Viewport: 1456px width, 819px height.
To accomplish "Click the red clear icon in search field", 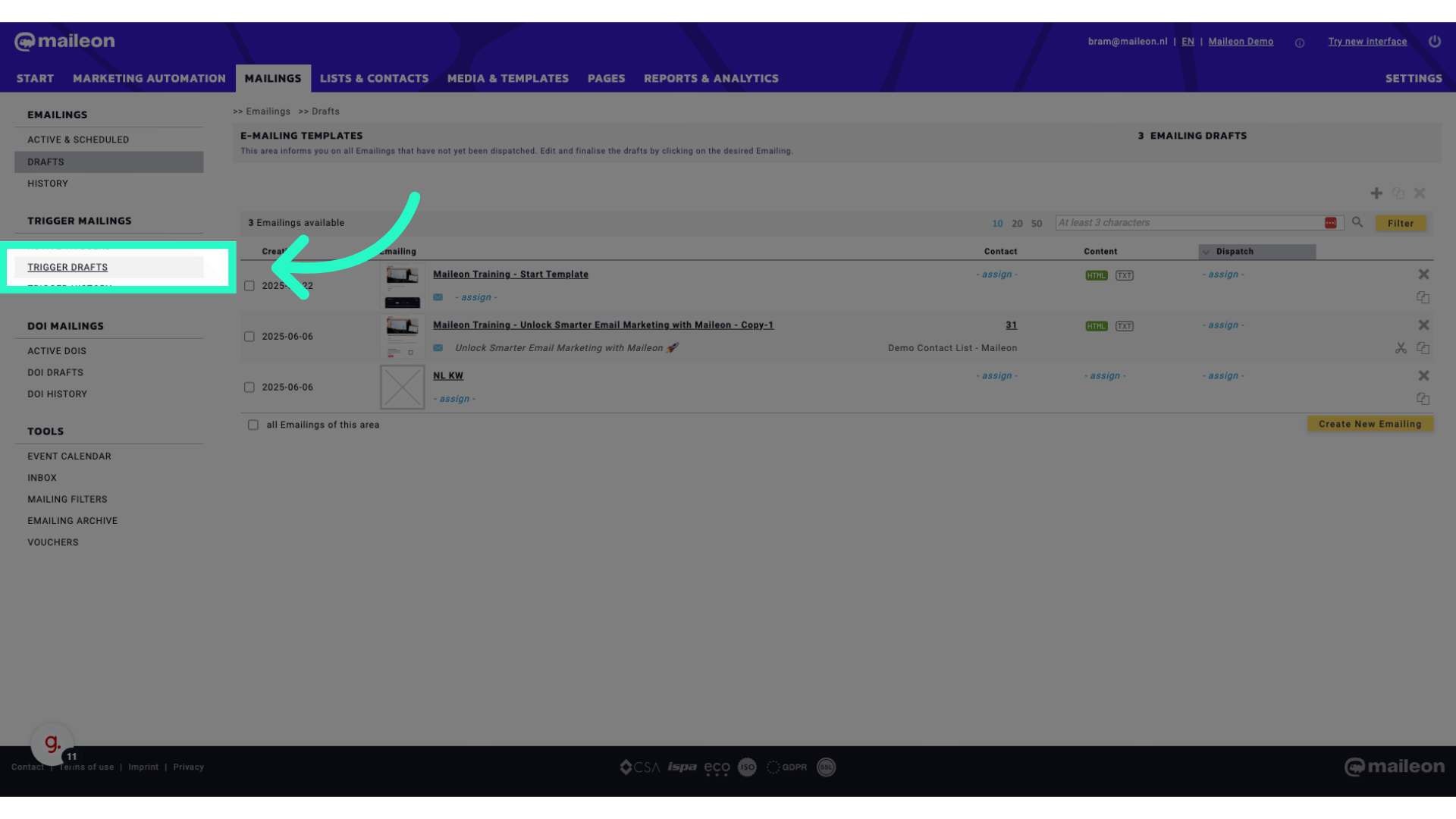I will [x=1330, y=223].
